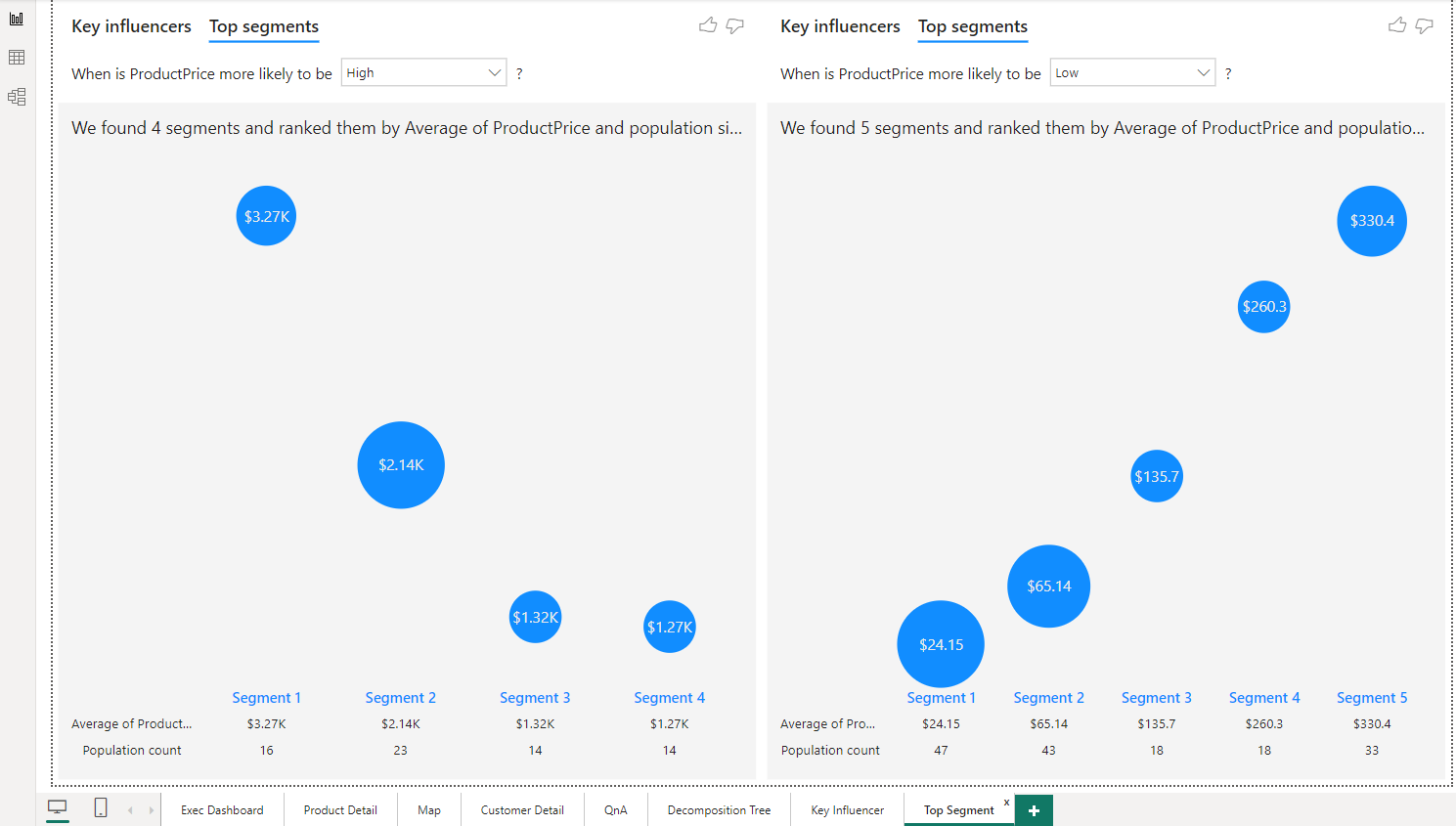Image resolution: width=1456 pixels, height=826 pixels.
Task: Click Segment 2 link in left visual
Action: (x=400, y=698)
